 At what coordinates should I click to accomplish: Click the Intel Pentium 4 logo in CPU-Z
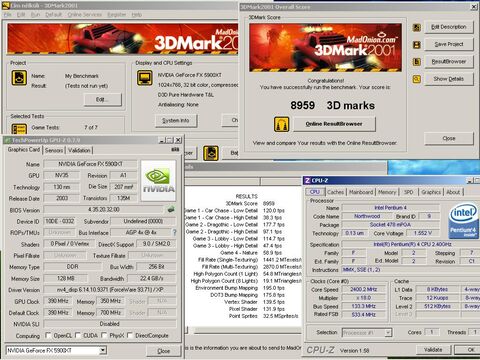[463, 222]
